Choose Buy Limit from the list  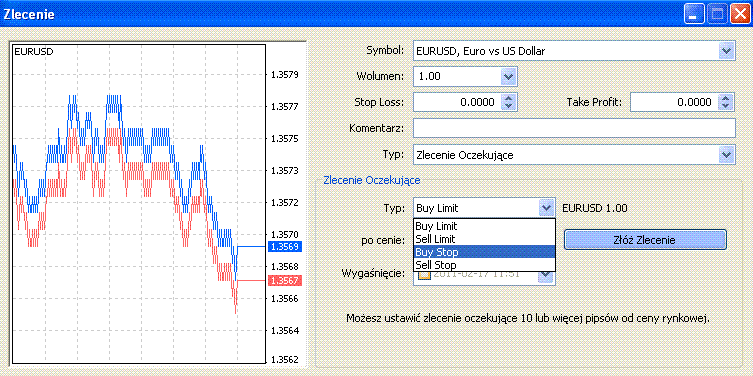(x=484, y=226)
